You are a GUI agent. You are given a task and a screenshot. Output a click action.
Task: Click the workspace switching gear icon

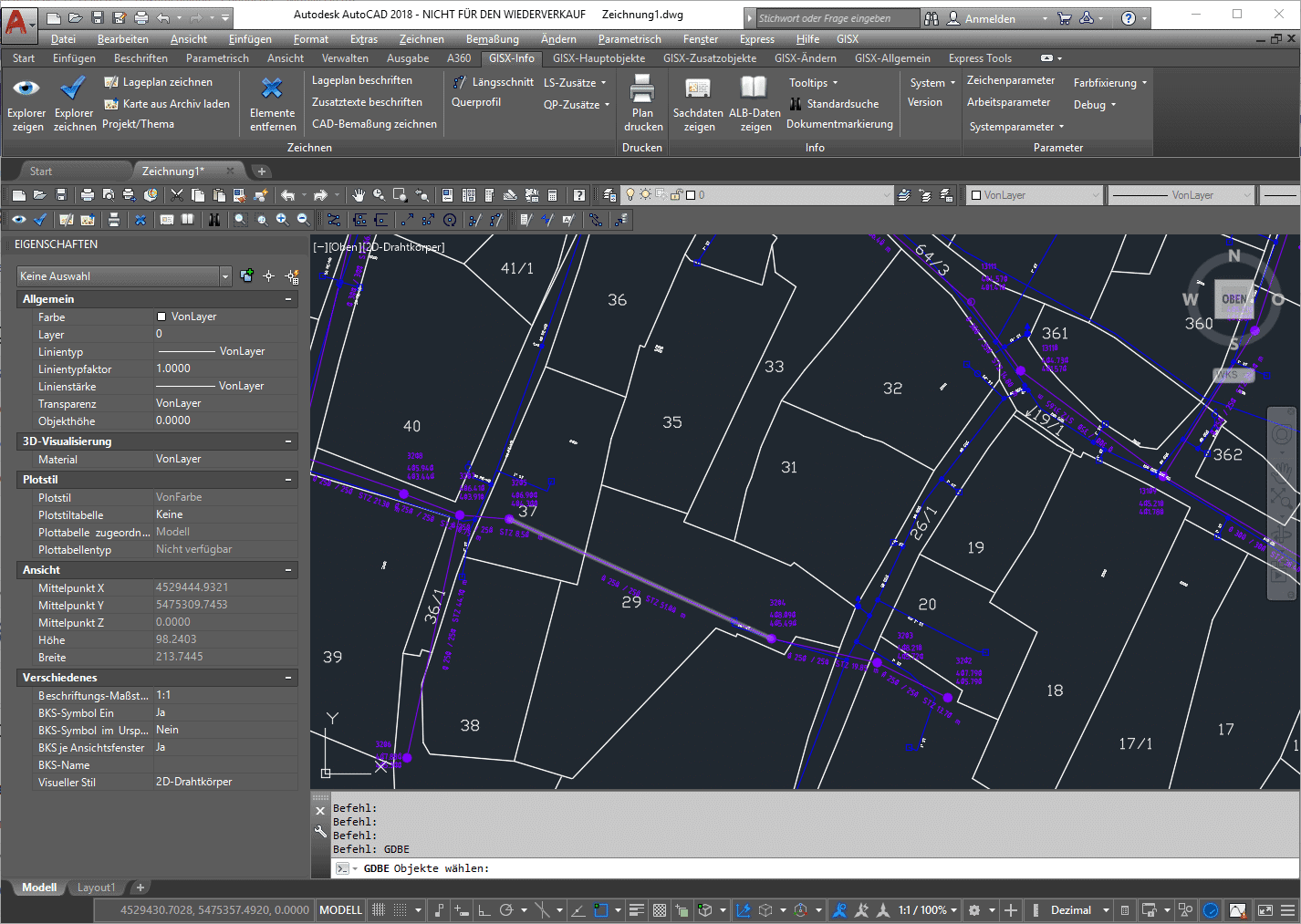[974, 910]
